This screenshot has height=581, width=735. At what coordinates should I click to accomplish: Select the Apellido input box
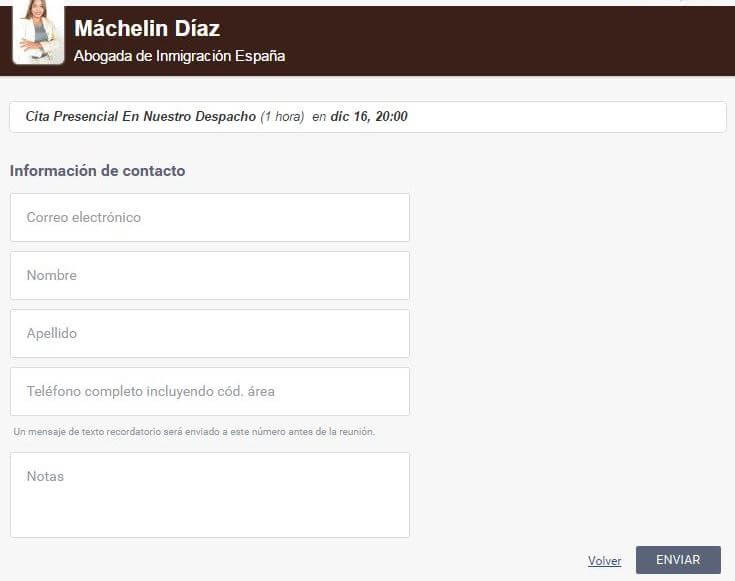[210, 333]
